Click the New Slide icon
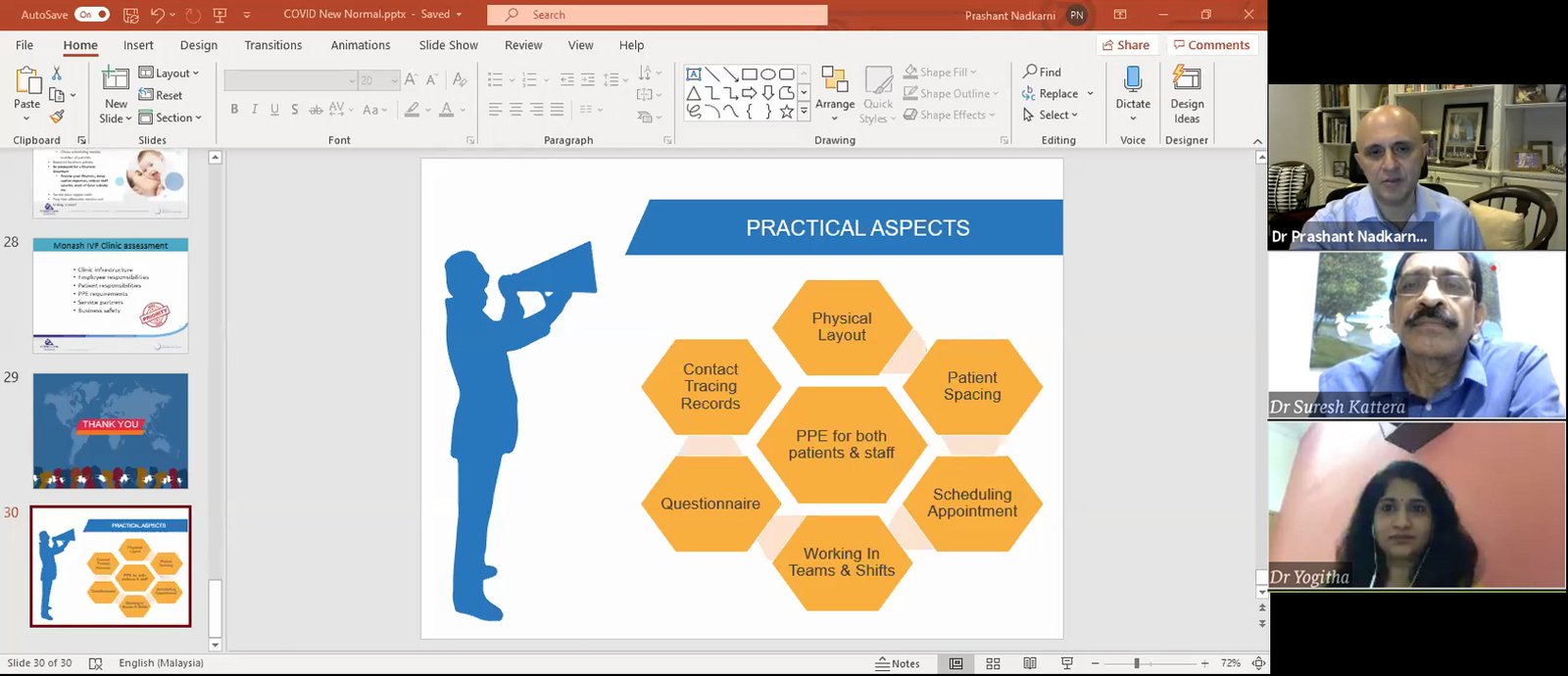The height and width of the screenshot is (676, 1568). coord(116,80)
